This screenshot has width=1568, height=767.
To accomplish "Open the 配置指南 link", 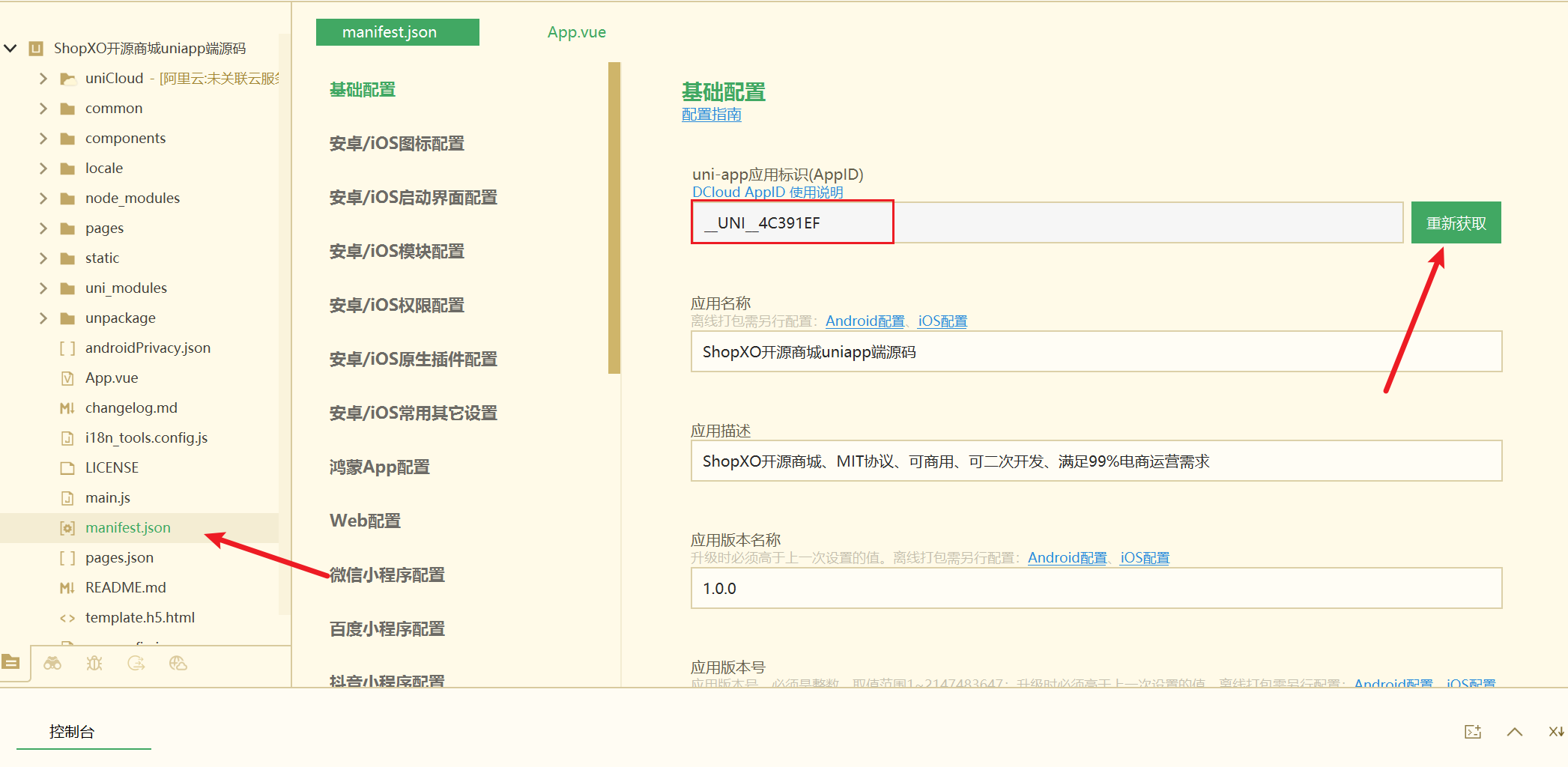I will pyautogui.click(x=712, y=115).
